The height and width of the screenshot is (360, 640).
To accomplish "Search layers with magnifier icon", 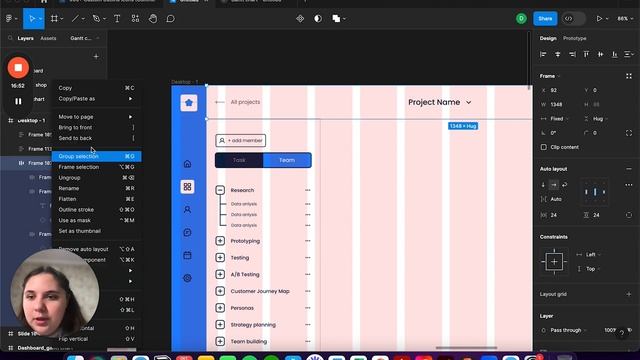I will point(10,38).
